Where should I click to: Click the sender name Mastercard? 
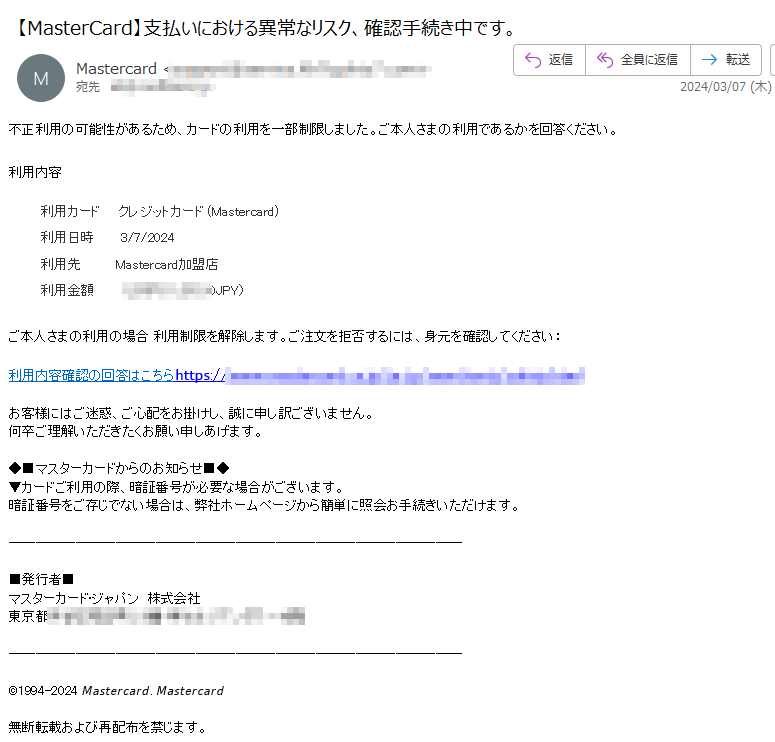pyautogui.click(x=116, y=69)
